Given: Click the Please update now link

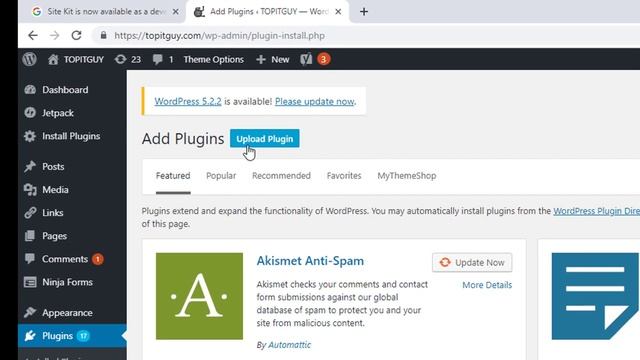Looking at the screenshot, I should pos(315,101).
